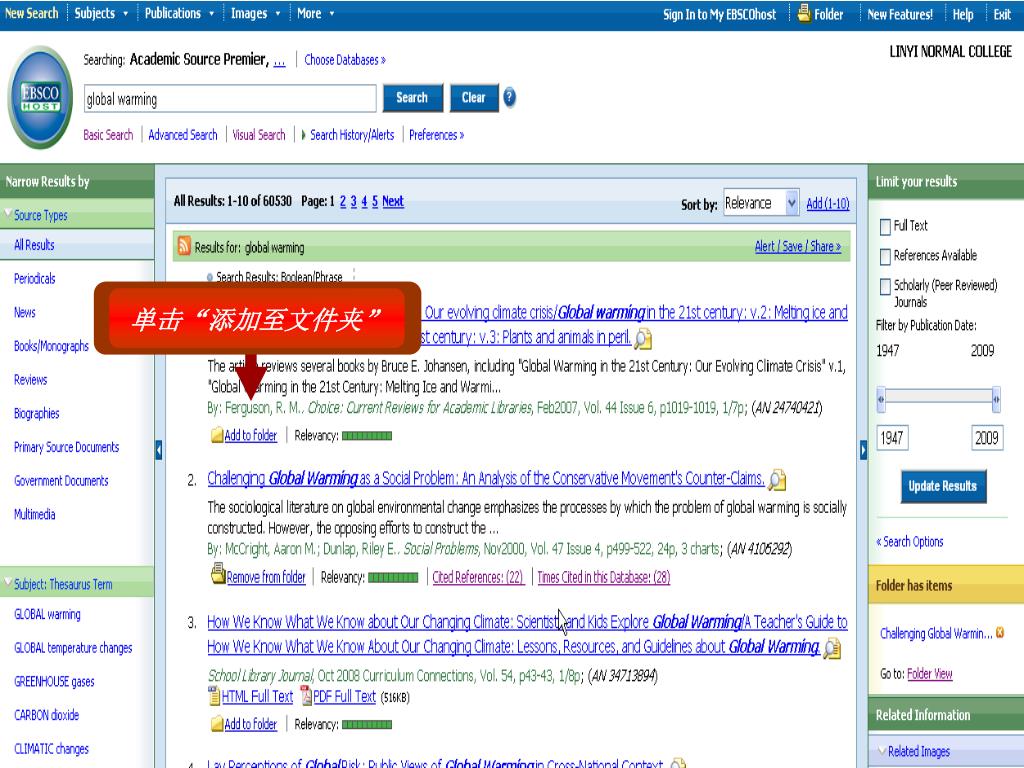Viewport: 1024px width, 768px height.
Task: Preview icon after Challenging Global Warming title
Action: click(x=777, y=480)
